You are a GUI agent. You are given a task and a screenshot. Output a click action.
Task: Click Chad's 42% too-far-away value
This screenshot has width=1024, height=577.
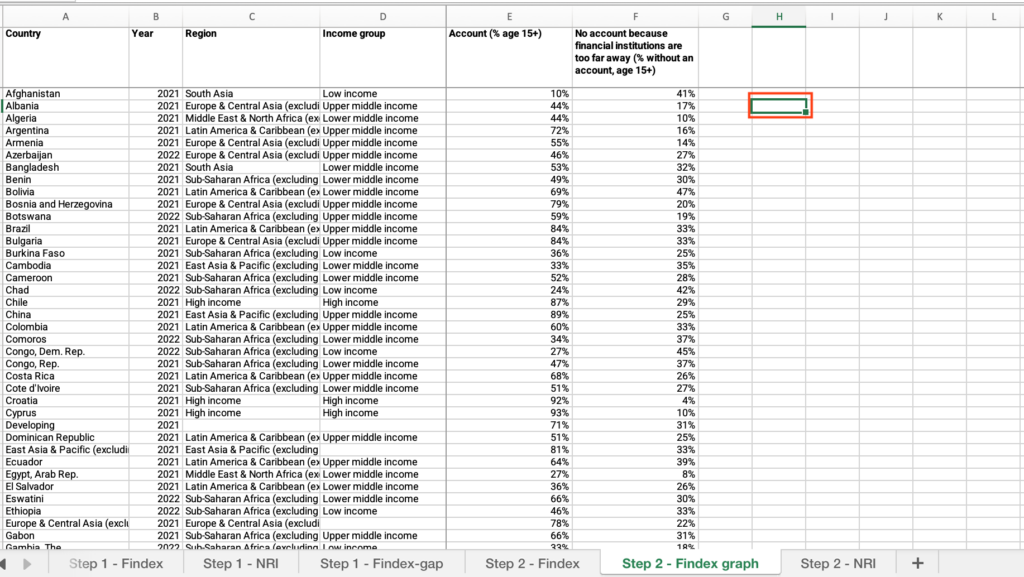coord(635,290)
